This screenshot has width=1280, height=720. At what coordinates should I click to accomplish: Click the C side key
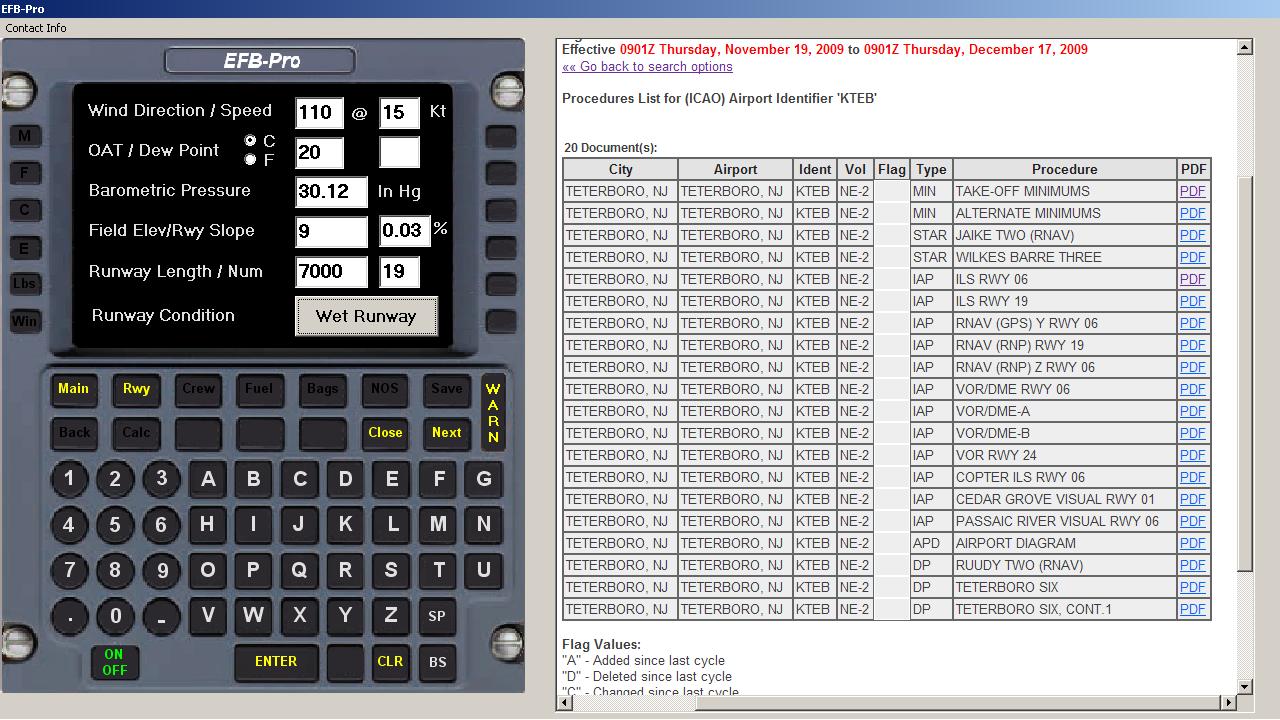tap(24, 210)
